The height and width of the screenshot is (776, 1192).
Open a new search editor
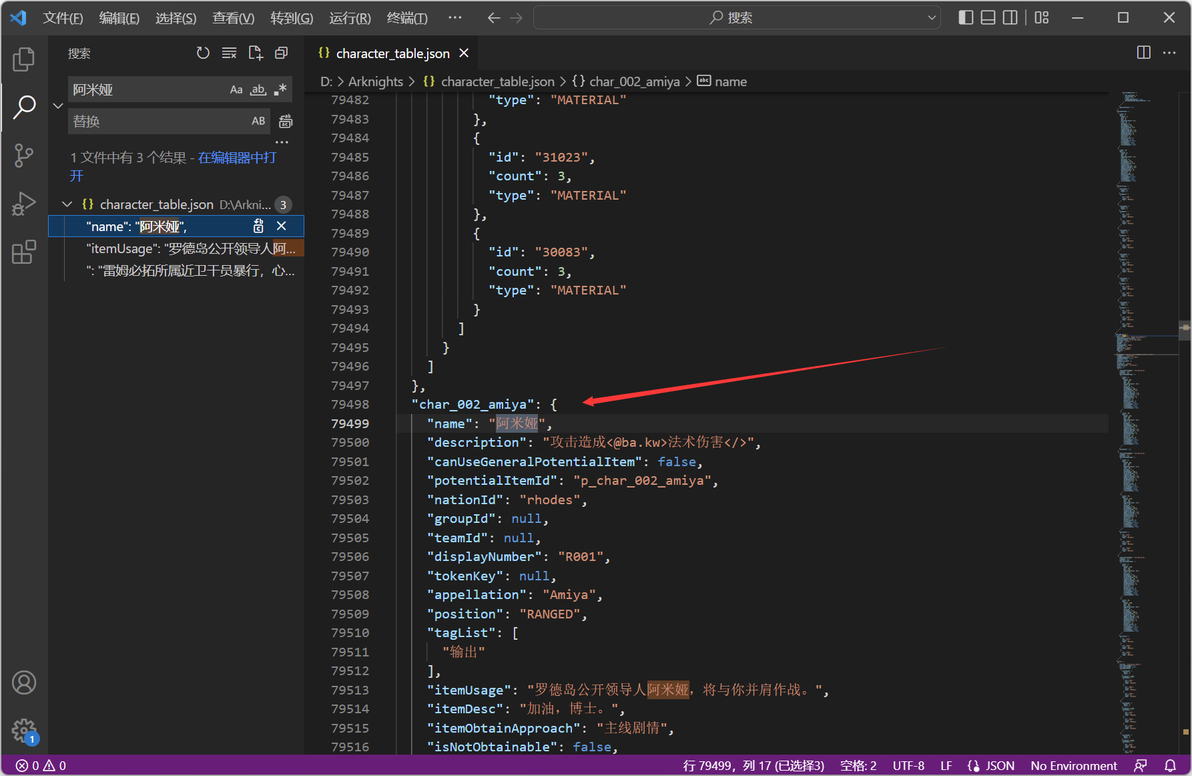[x=255, y=53]
